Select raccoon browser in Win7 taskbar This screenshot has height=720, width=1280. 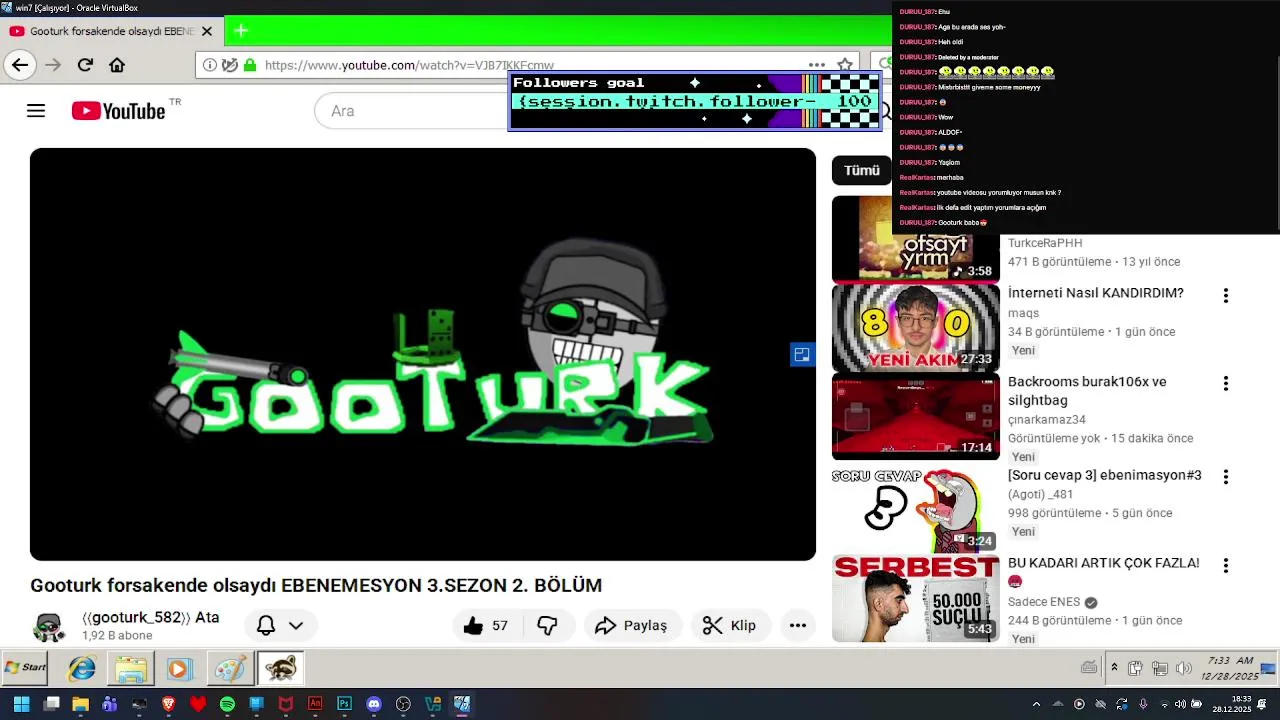tap(280, 668)
